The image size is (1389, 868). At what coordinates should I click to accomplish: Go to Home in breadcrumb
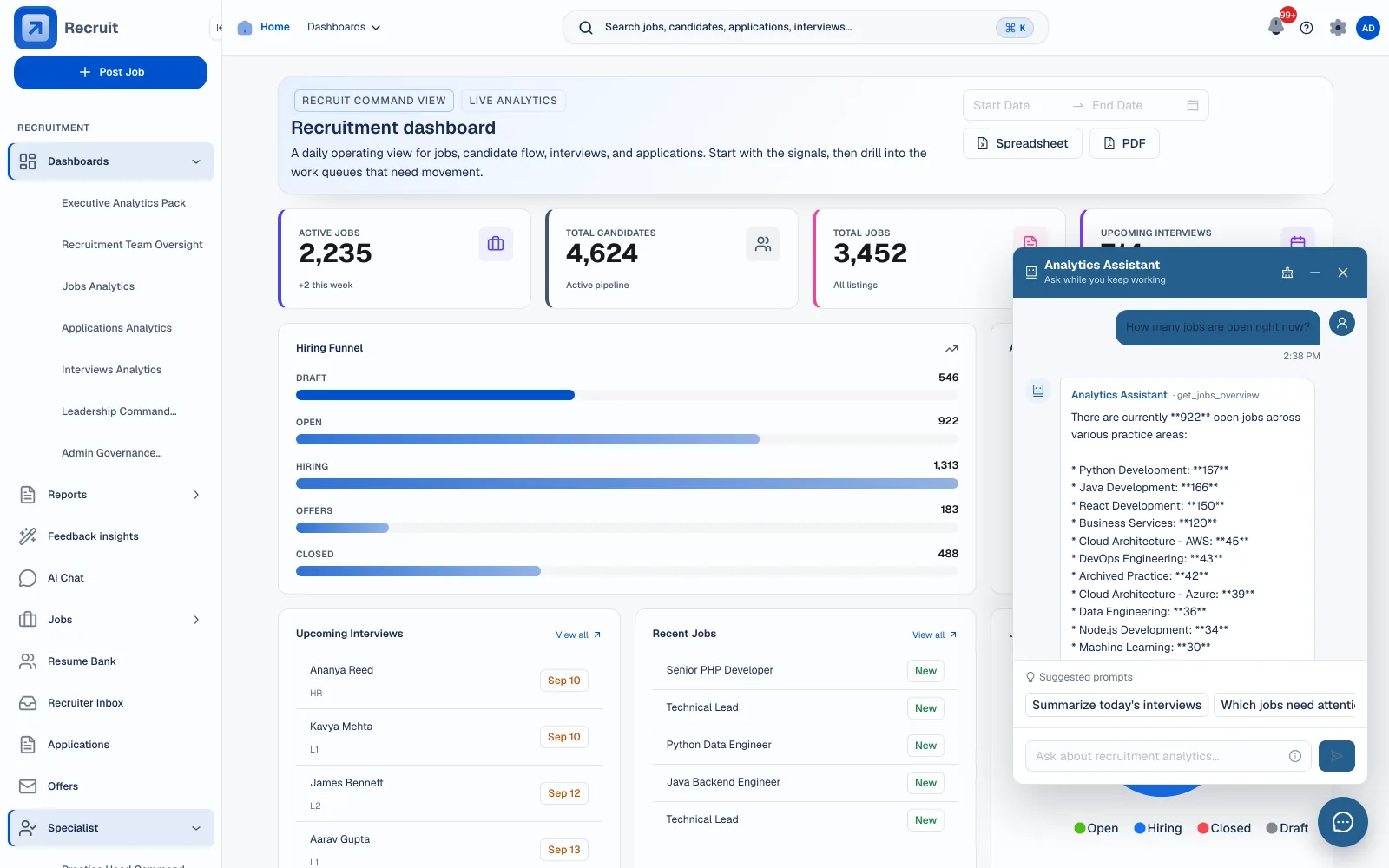click(x=275, y=27)
